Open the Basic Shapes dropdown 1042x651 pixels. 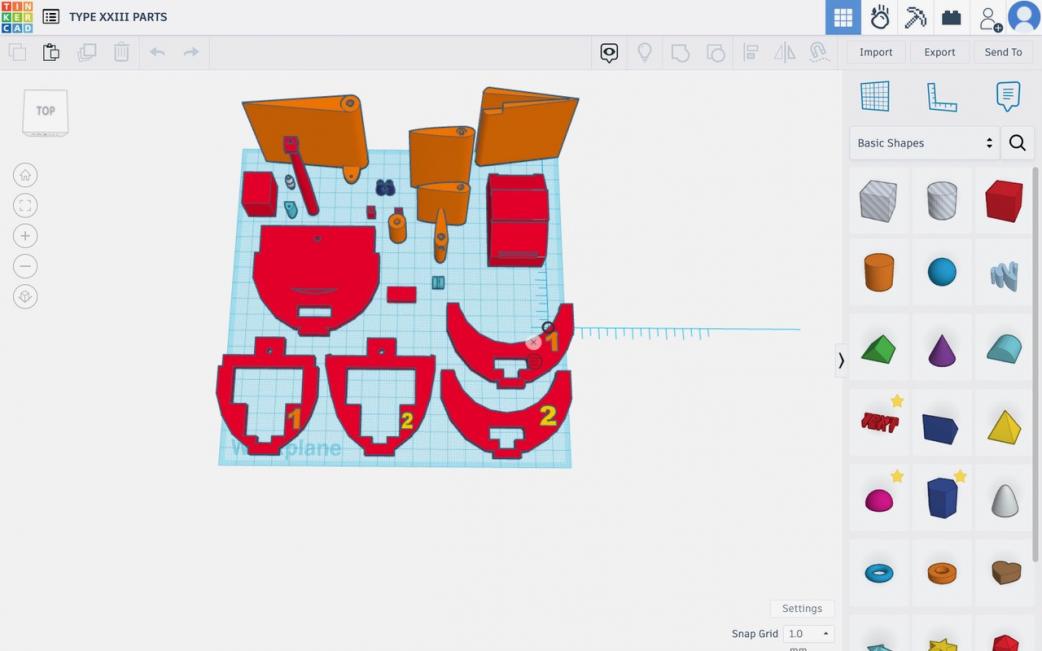click(925, 143)
